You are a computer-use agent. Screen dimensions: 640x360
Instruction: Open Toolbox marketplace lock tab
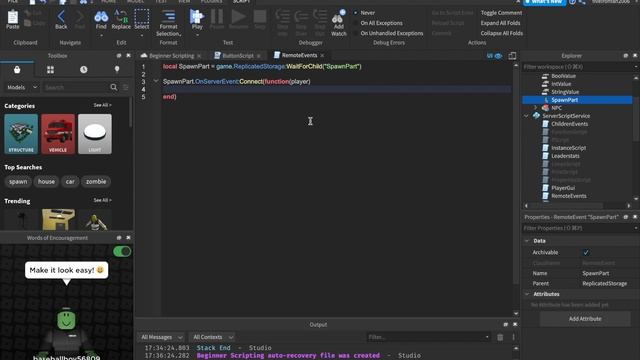point(17,70)
